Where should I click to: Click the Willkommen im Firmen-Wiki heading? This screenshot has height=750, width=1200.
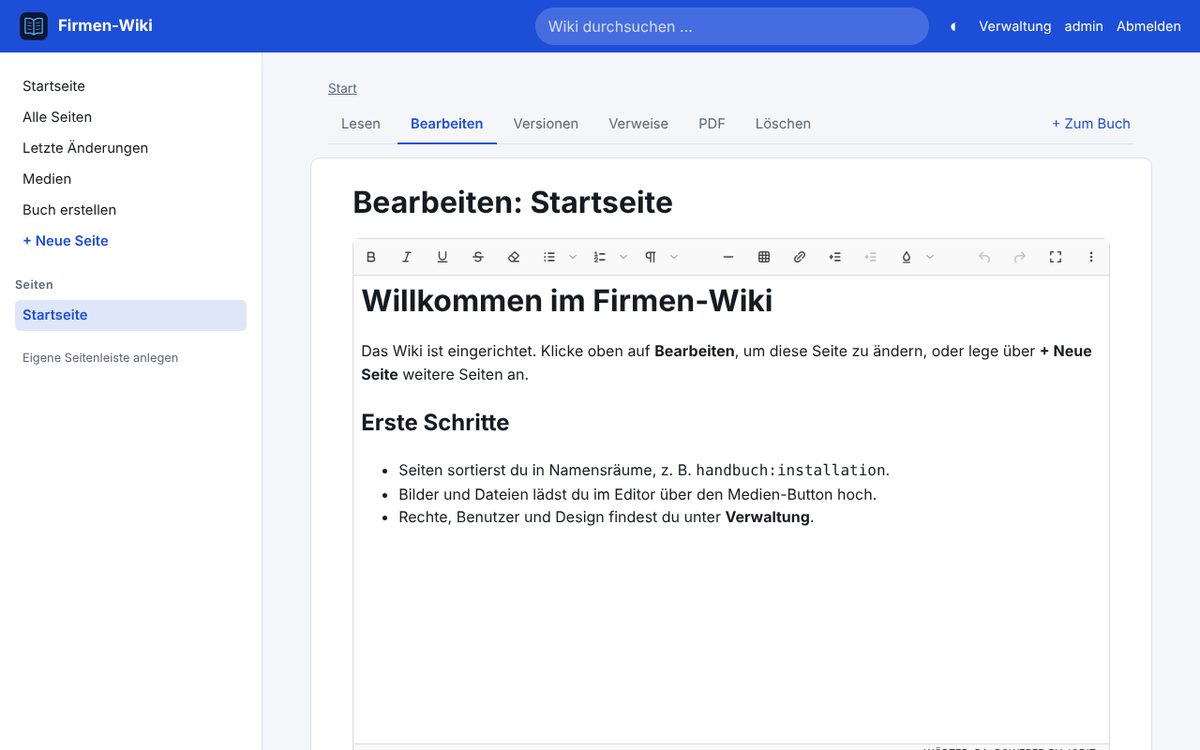click(567, 300)
